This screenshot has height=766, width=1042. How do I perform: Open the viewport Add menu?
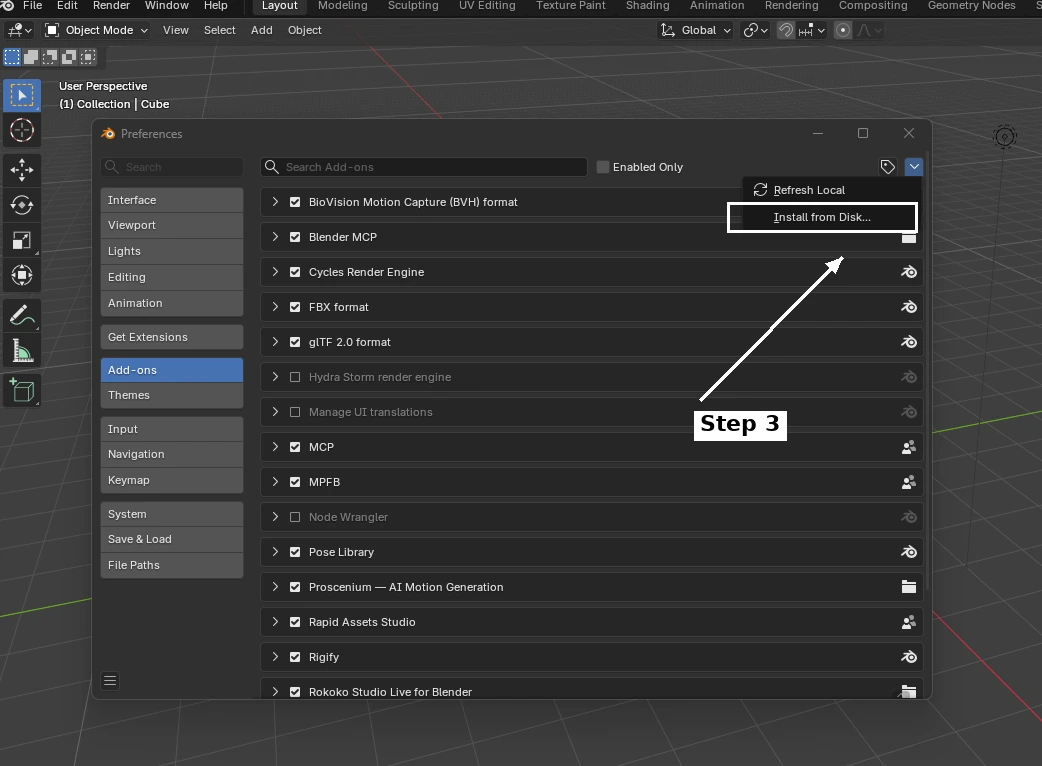coord(262,31)
